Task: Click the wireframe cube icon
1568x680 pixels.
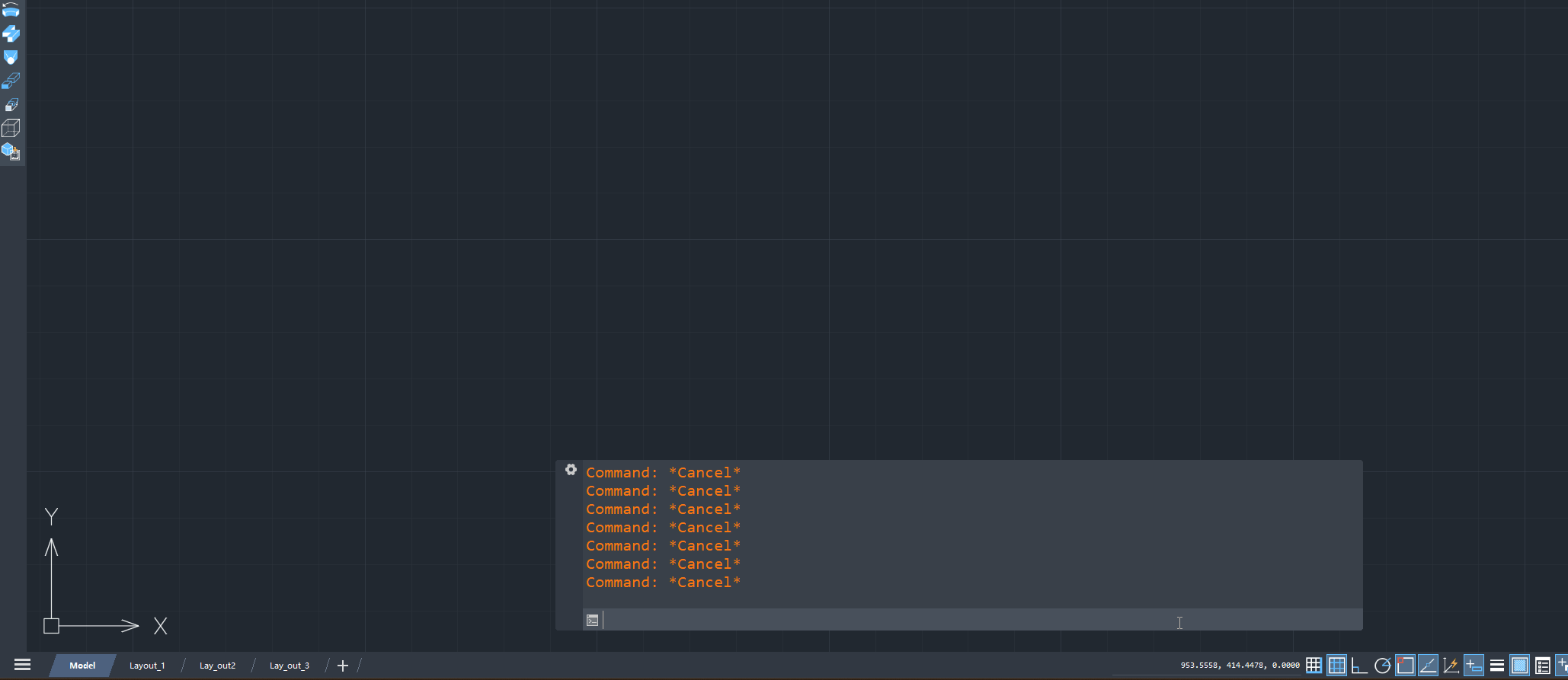Action: tap(11, 128)
